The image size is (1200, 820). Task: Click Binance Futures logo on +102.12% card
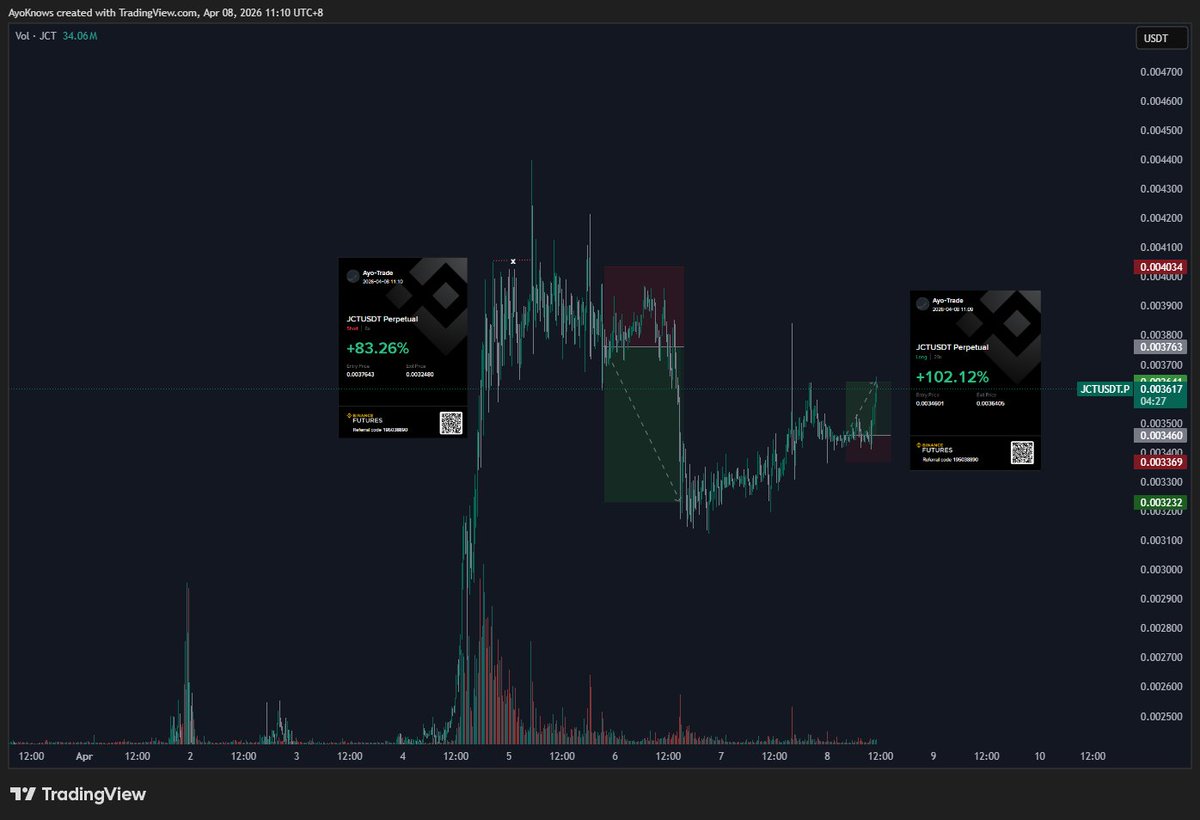936,450
